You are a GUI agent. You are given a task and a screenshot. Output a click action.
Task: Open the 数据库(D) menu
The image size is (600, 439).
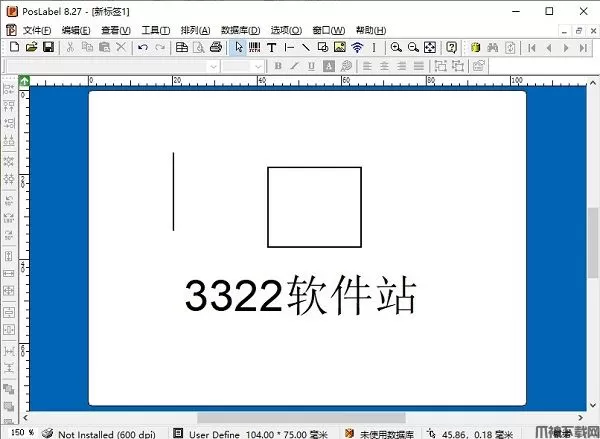241,30
